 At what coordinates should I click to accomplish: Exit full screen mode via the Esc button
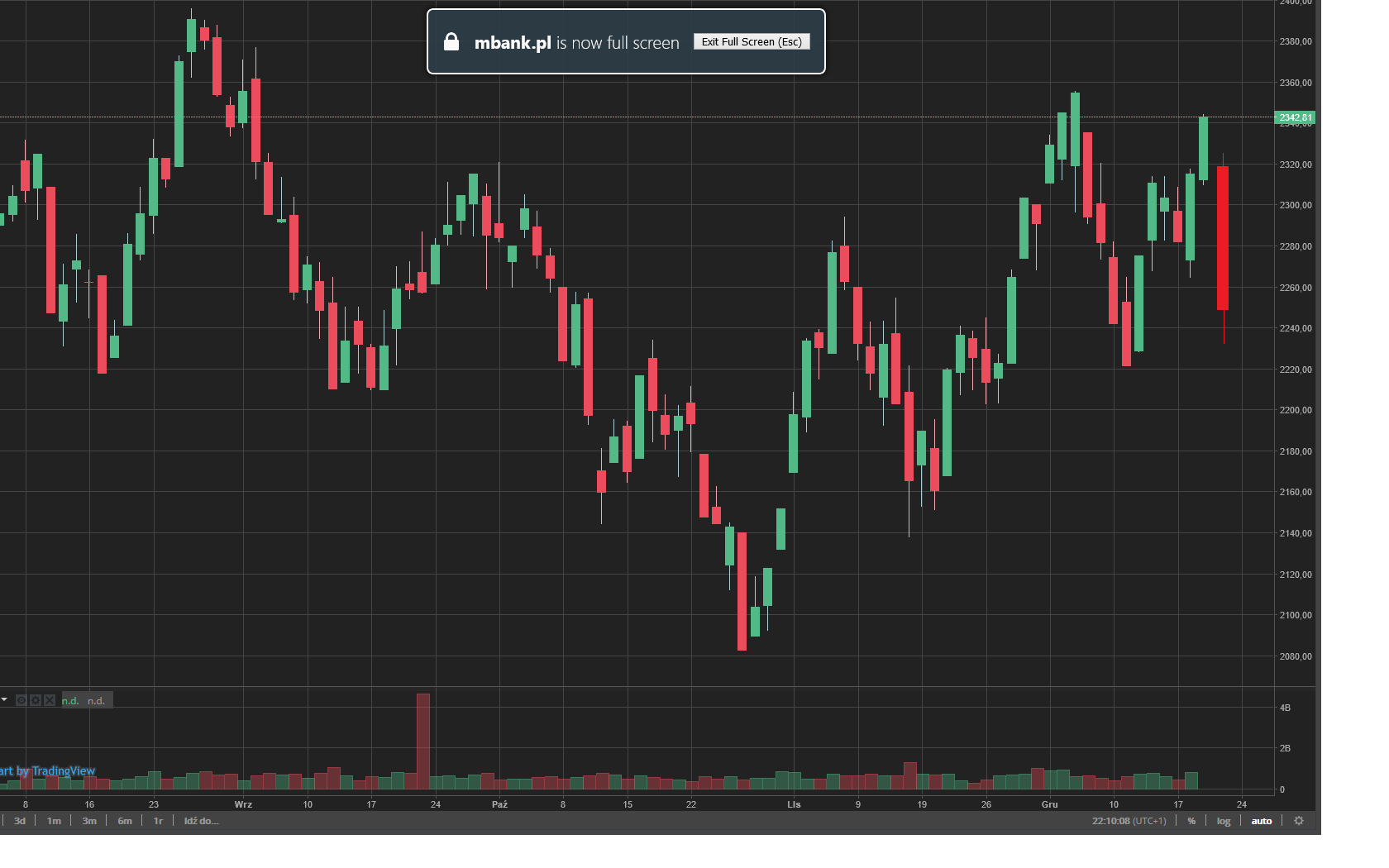[752, 42]
